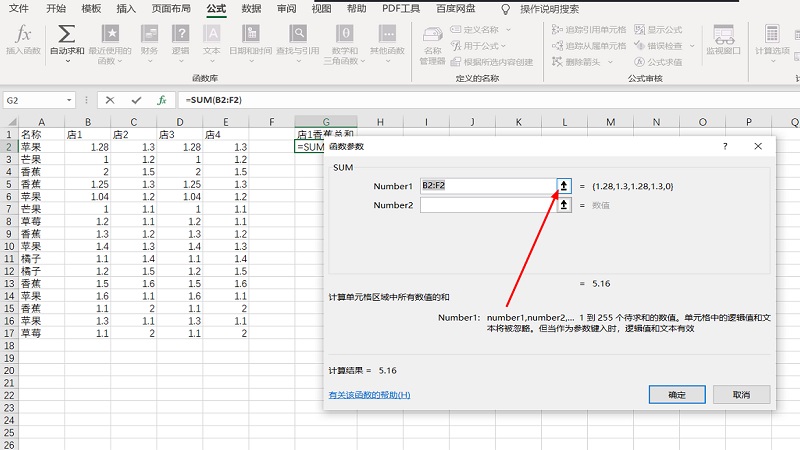Click the formula bar cancel (X) icon
Image resolution: width=800 pixels, height=450 pixels.
pyautogui.click(x=109, y=100)
